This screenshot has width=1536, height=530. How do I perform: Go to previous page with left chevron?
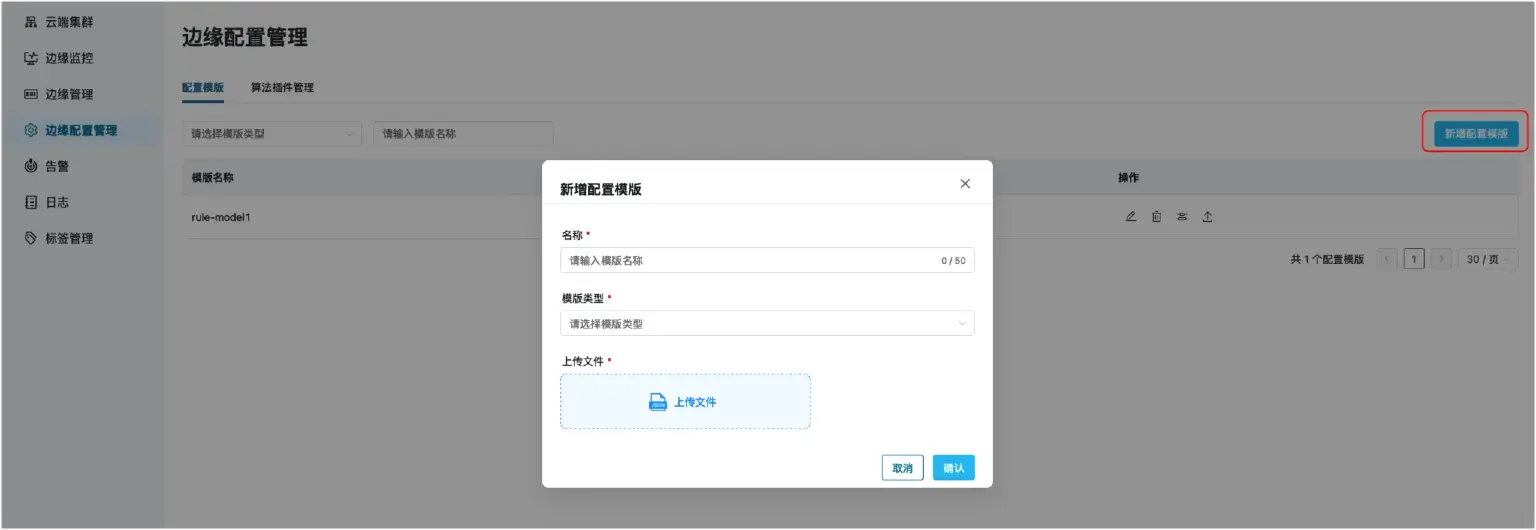[1387, 259]
